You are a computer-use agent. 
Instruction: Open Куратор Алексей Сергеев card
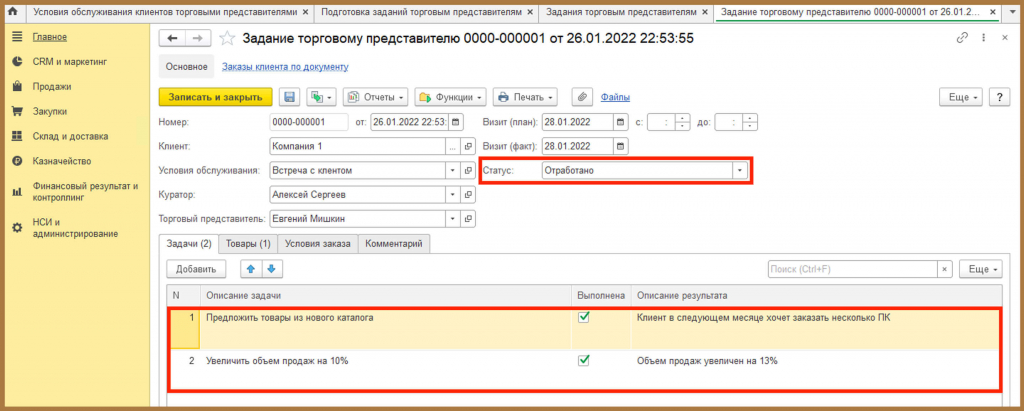(x=468, y=194)
